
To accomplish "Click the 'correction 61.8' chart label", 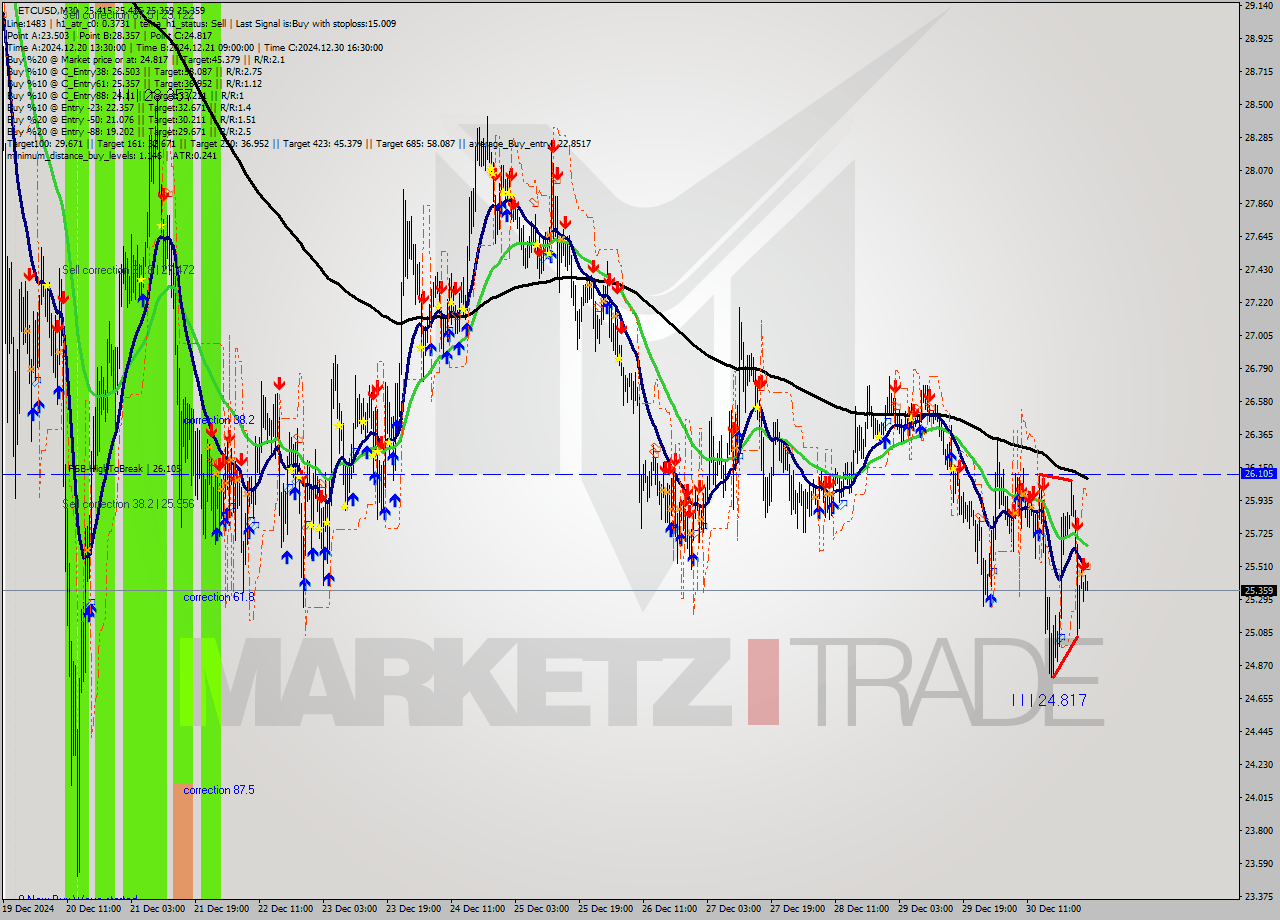I will click(x=218, y=597).
